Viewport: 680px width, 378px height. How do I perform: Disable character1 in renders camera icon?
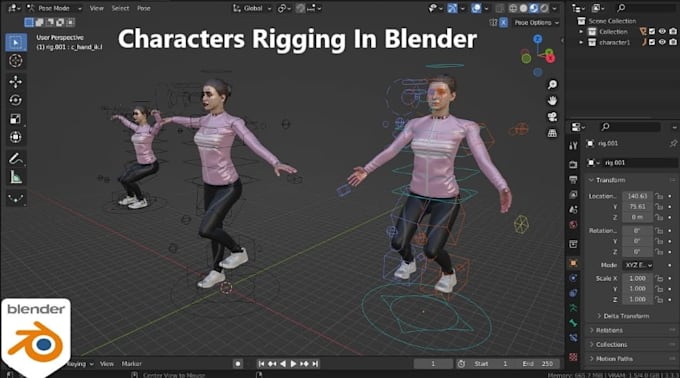tap(673, 42)
